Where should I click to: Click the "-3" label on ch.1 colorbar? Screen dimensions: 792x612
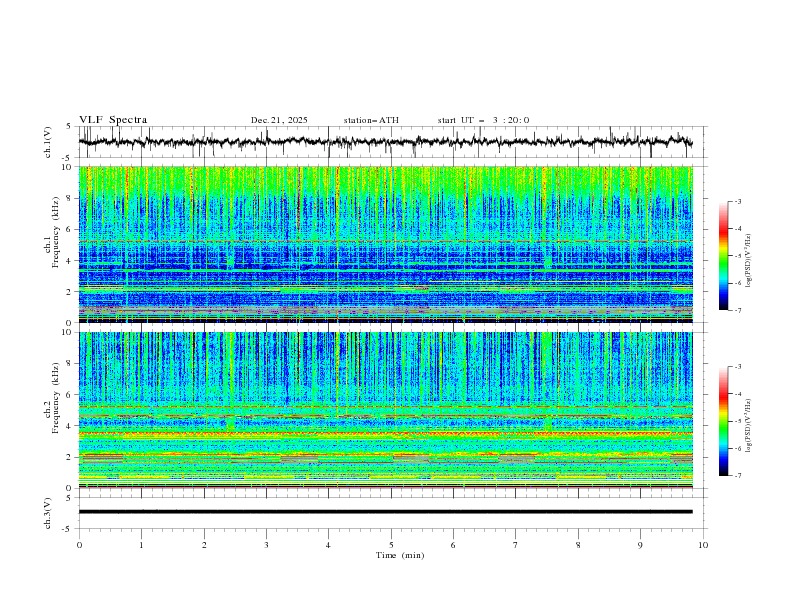coord(738,201)
